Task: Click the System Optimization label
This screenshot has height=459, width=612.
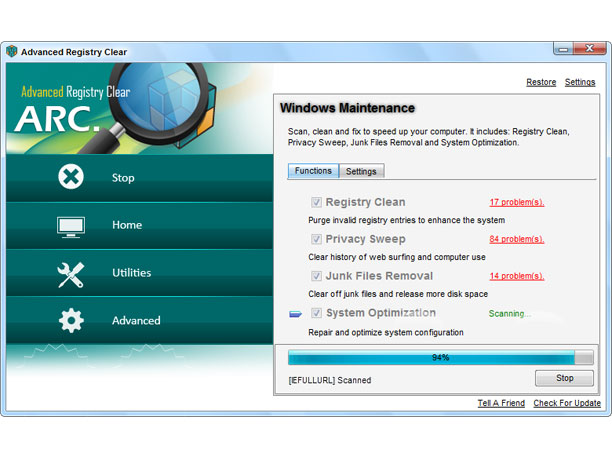Action: [x=381, y=313]
